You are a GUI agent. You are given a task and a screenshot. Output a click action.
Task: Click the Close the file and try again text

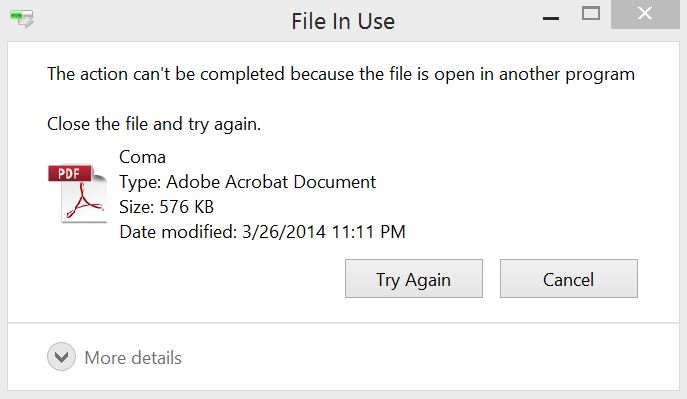pyautogui.click(x=154, y=124)
